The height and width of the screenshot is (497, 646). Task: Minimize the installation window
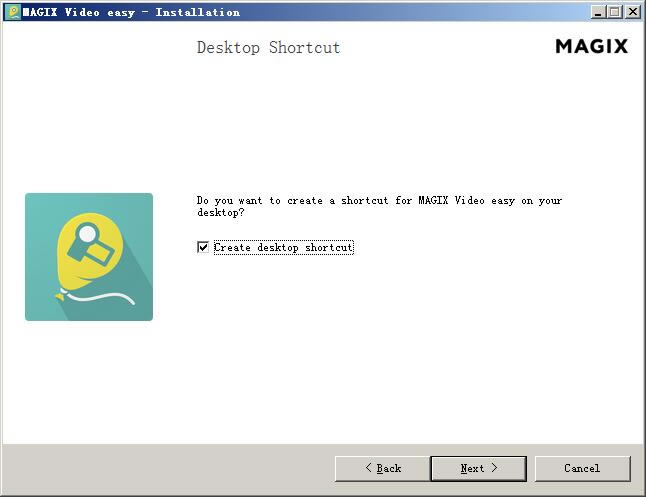coord(598,12)
